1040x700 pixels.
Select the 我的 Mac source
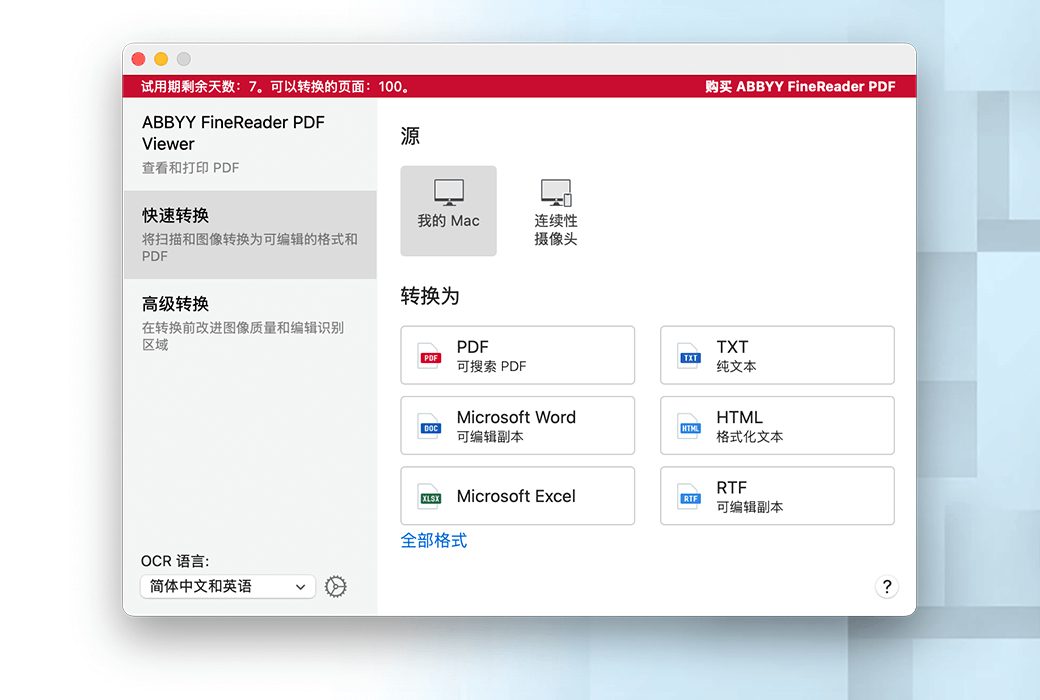pos(448,211)
